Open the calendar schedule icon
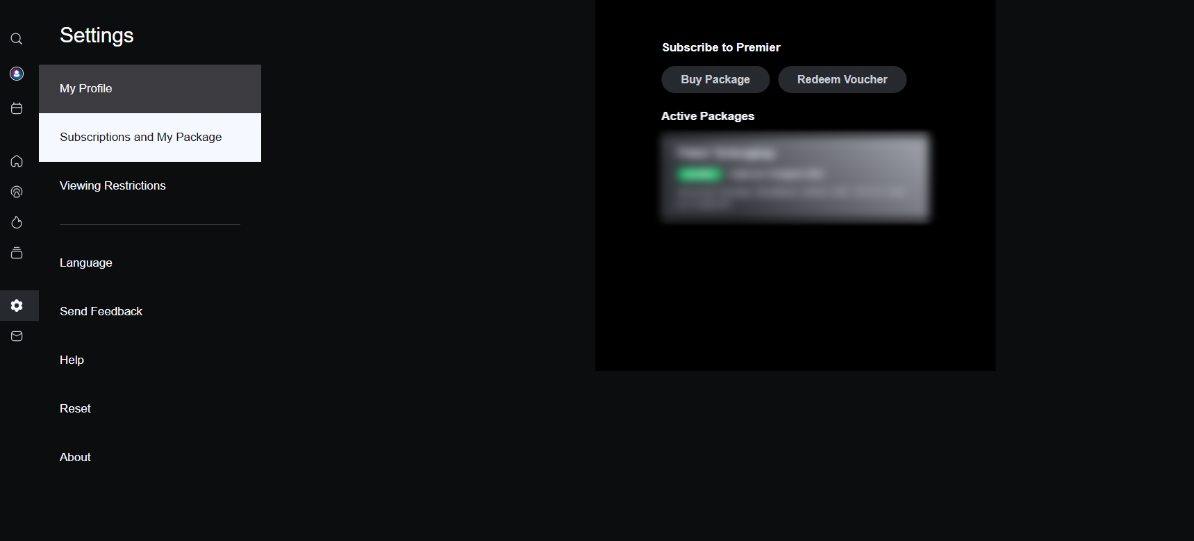The image size is (1194, 541). point(16,108)
